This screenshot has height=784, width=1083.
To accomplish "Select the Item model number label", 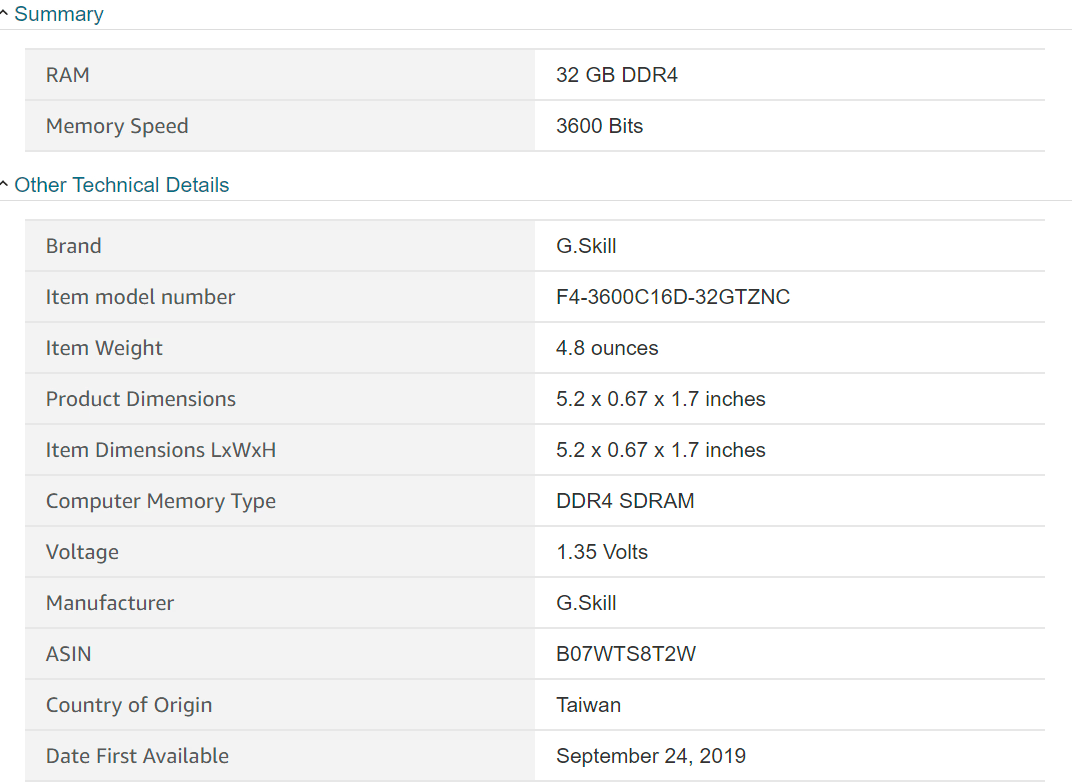I will click(140, 297).
